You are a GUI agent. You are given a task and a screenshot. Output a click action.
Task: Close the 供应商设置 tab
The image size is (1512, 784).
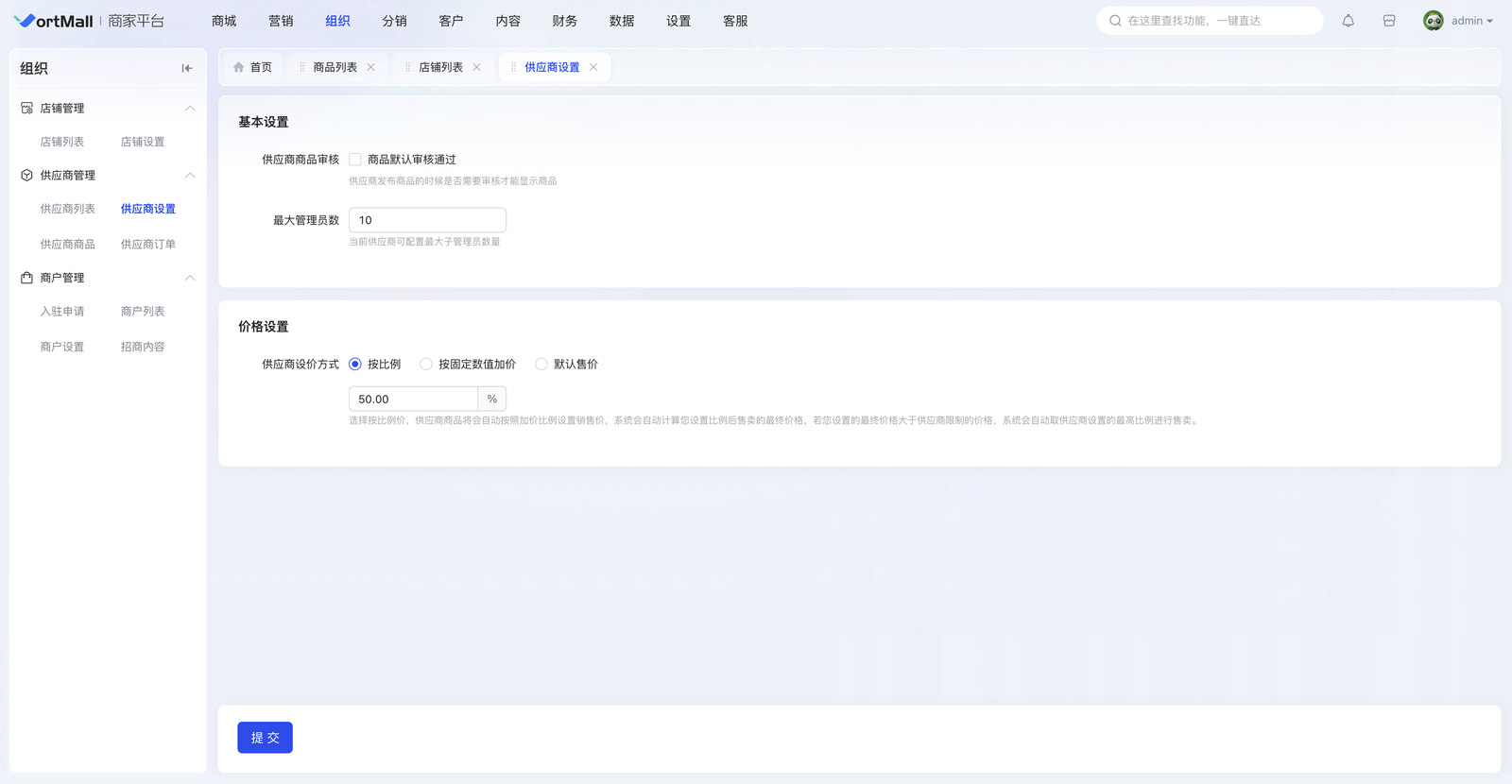(x=593, y=67)
